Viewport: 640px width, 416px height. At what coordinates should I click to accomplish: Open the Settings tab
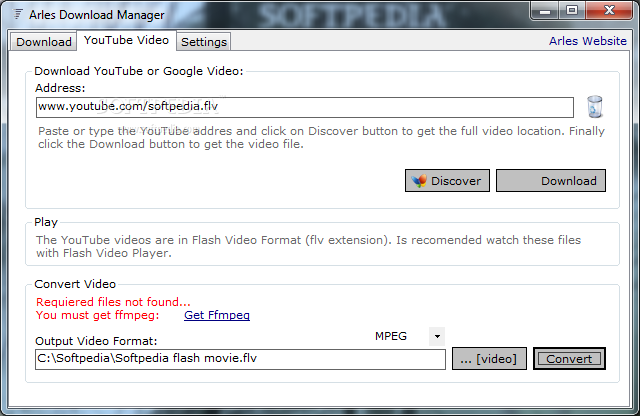click(x=204, y=42)
